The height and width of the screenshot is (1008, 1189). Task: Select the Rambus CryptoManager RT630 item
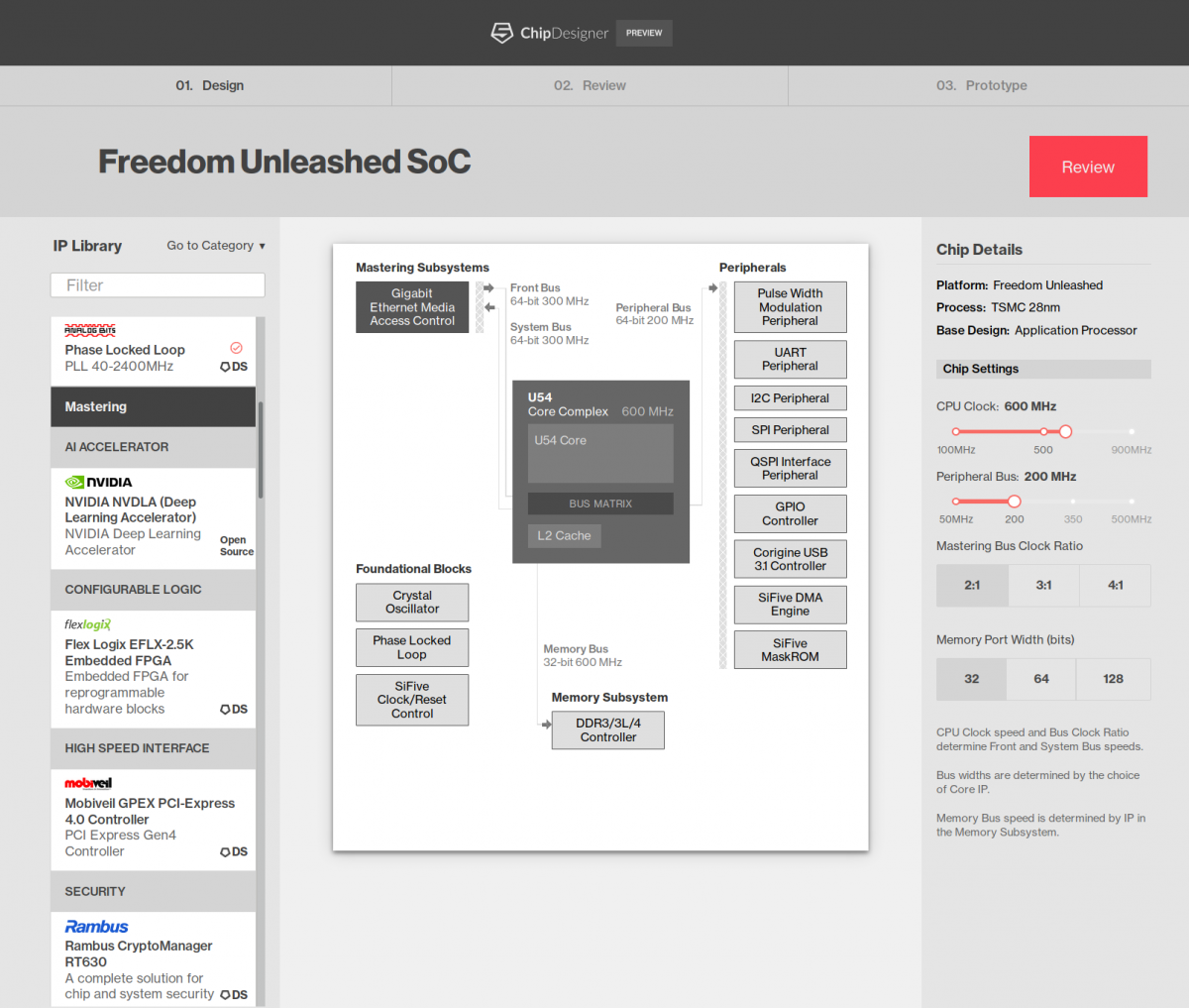point(154,959)
